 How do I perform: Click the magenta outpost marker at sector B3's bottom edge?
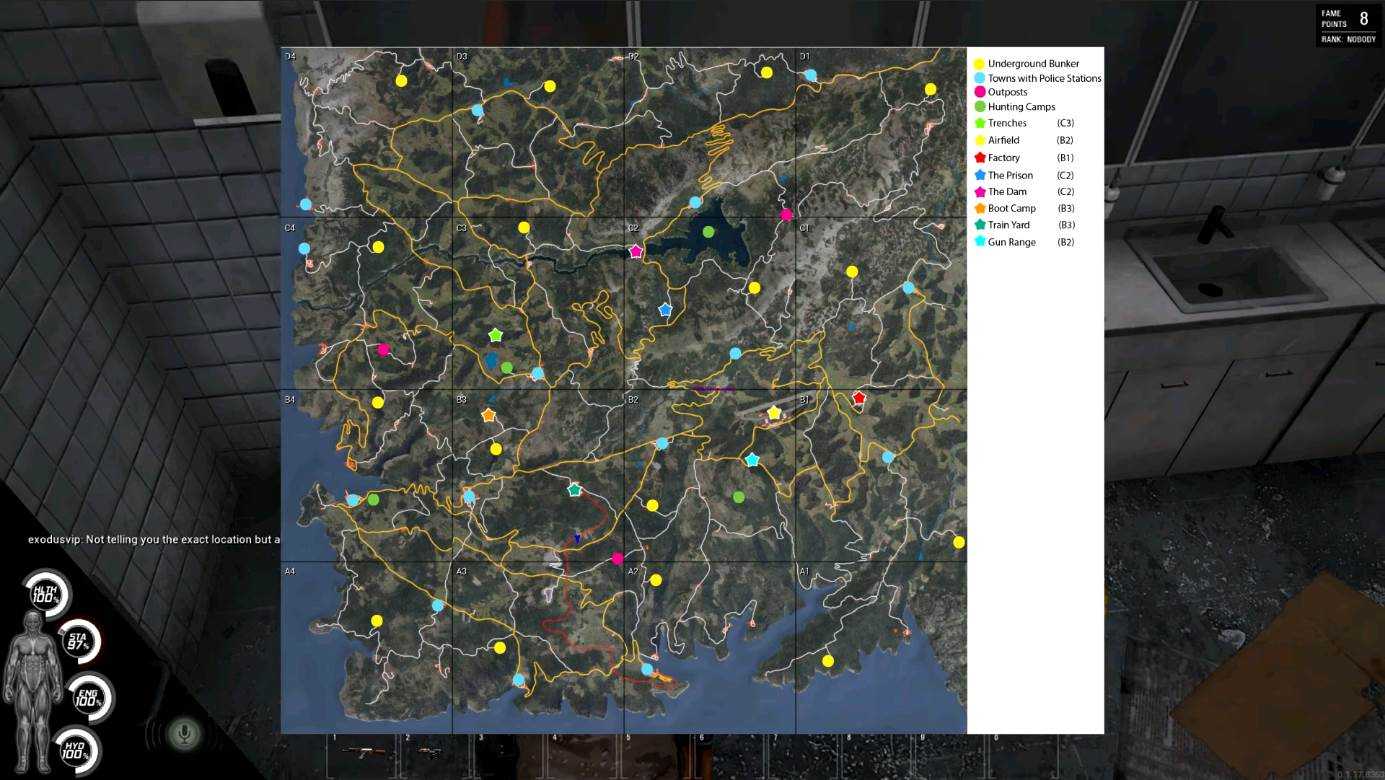617,558
